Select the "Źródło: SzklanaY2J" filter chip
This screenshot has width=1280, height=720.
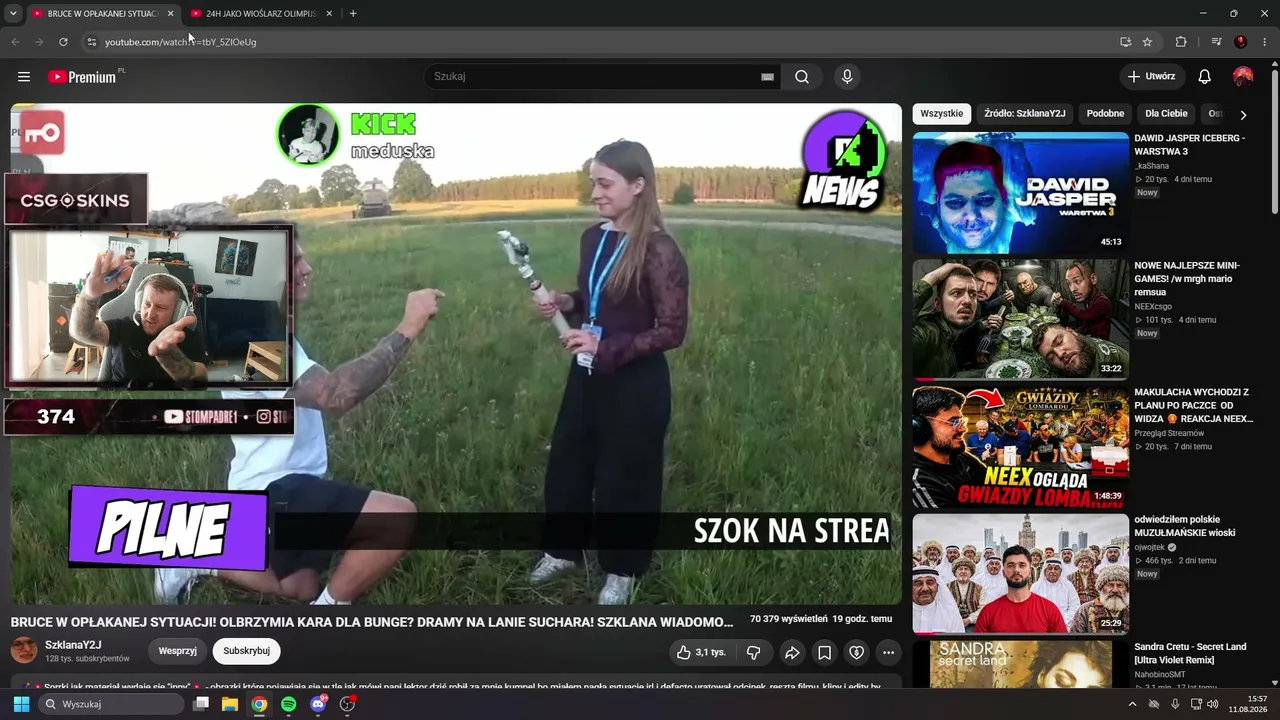tap(1025, 114)
